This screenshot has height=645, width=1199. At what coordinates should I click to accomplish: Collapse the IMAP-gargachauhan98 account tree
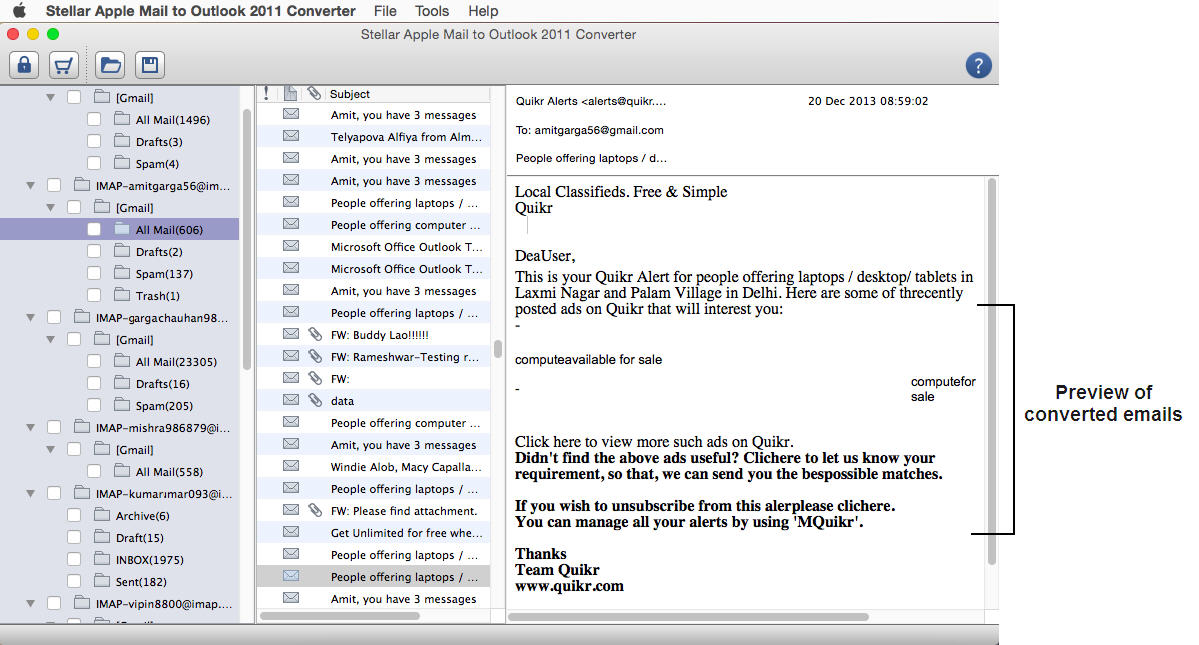coord(31,318)
